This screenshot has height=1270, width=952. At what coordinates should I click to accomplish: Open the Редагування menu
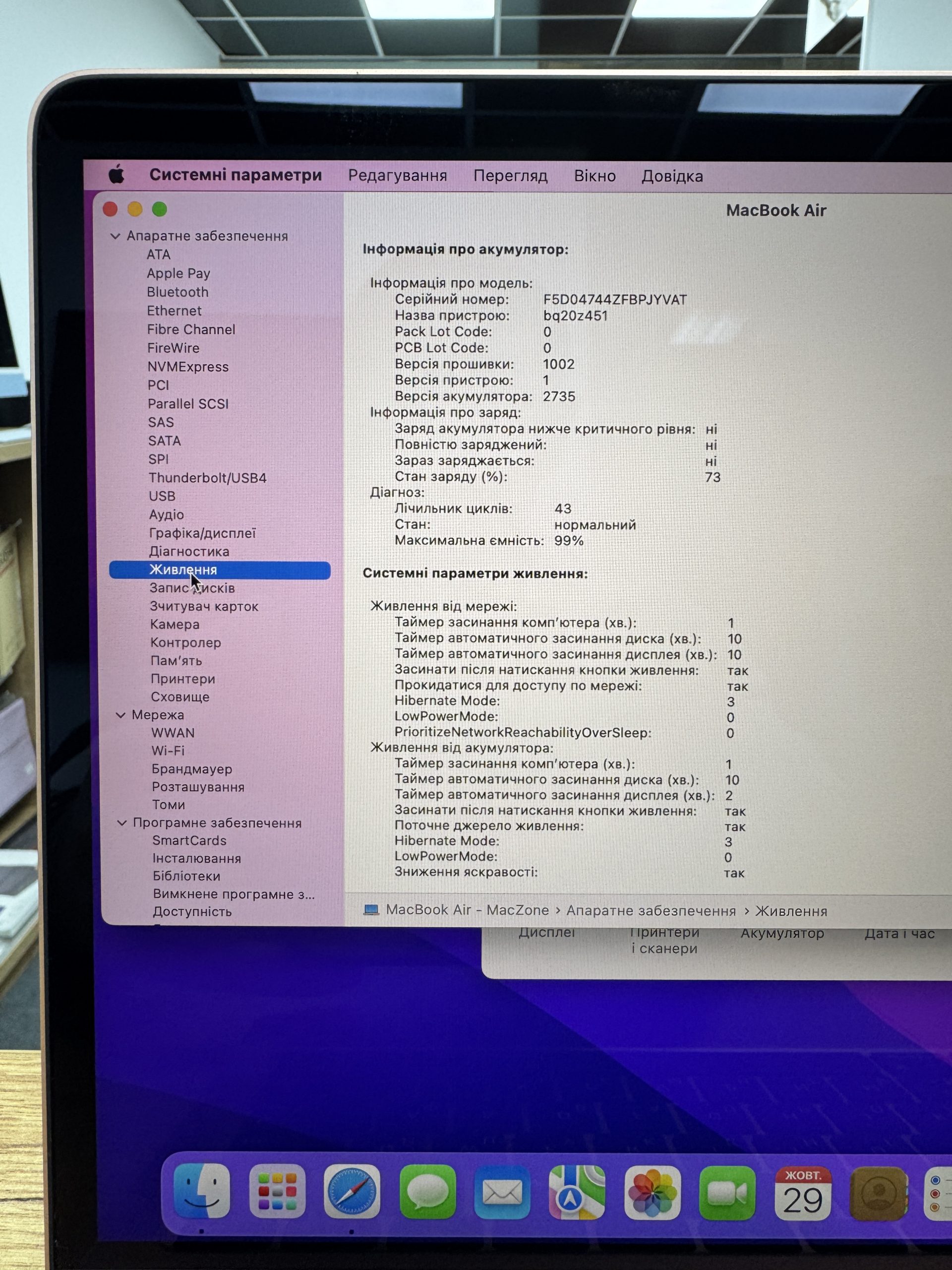point(398,176)
